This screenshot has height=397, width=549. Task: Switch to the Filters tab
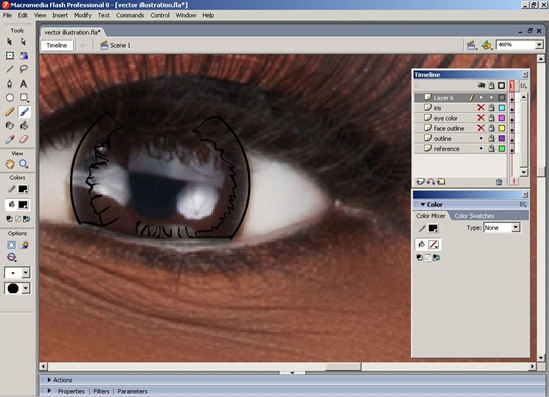pos(101,391)
